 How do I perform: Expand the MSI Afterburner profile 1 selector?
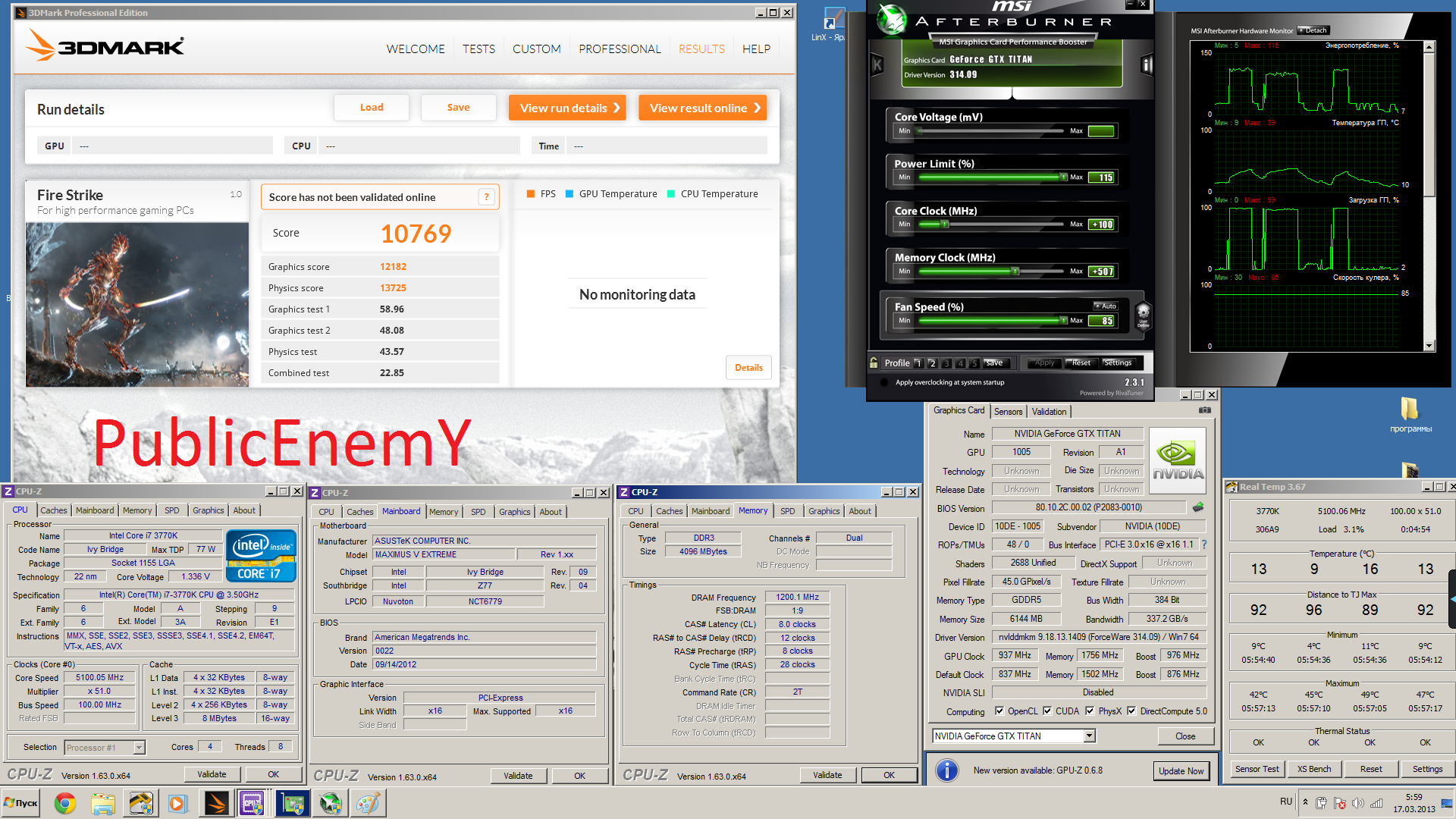pos(920,363)
